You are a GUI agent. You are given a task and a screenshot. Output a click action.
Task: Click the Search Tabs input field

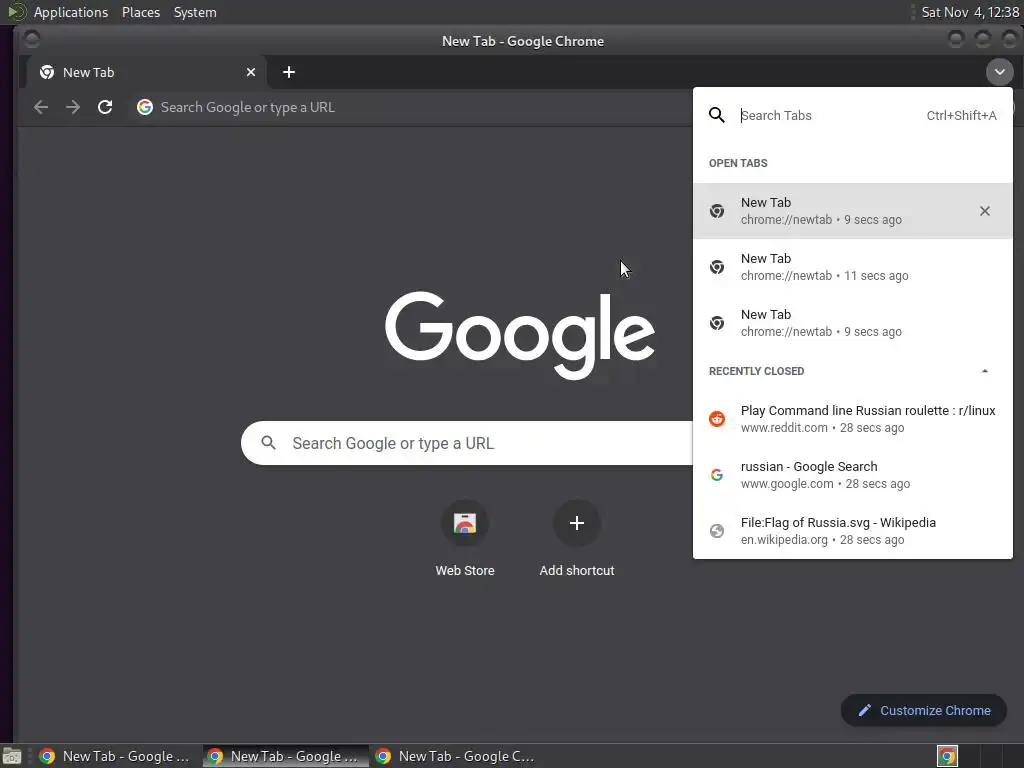(829, 116)
